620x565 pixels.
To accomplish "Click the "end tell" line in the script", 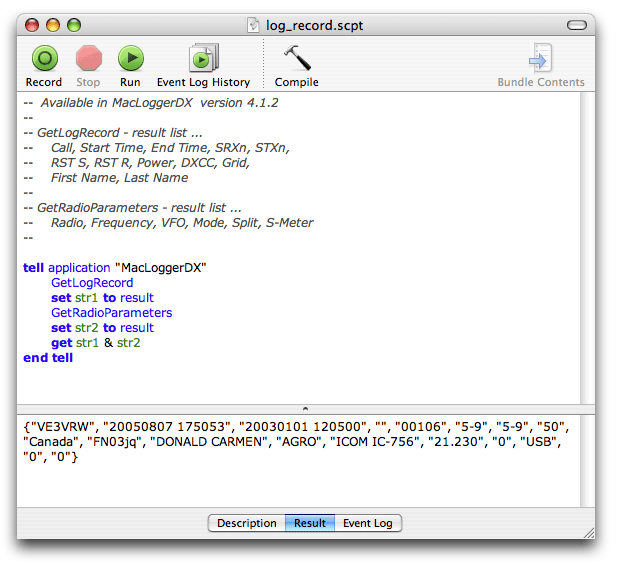I will [48, 358].
